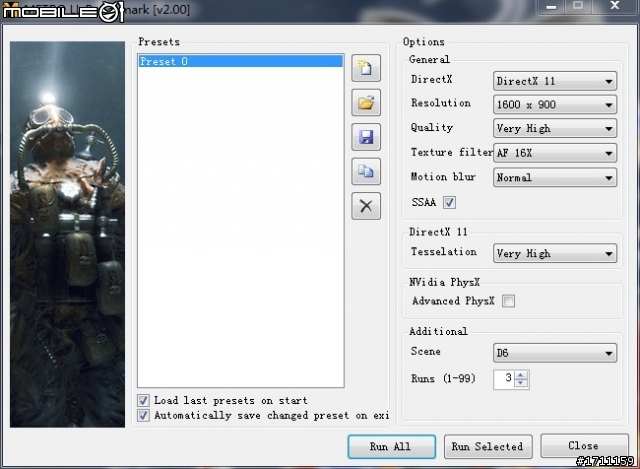Open the Tesselation Very High dropdown
The width and height of the screenshot is (640, 469).
click(555, 253)
